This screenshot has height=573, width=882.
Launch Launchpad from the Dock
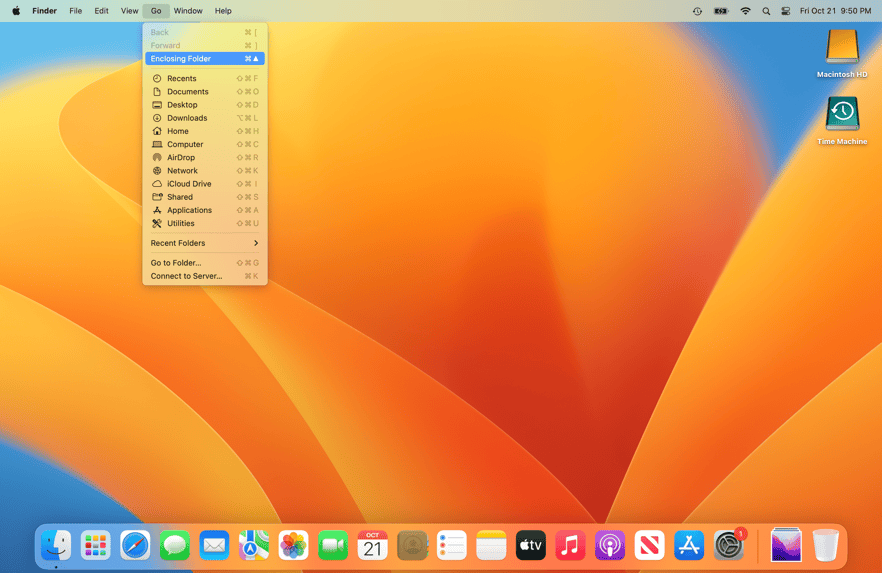(96, 545)
